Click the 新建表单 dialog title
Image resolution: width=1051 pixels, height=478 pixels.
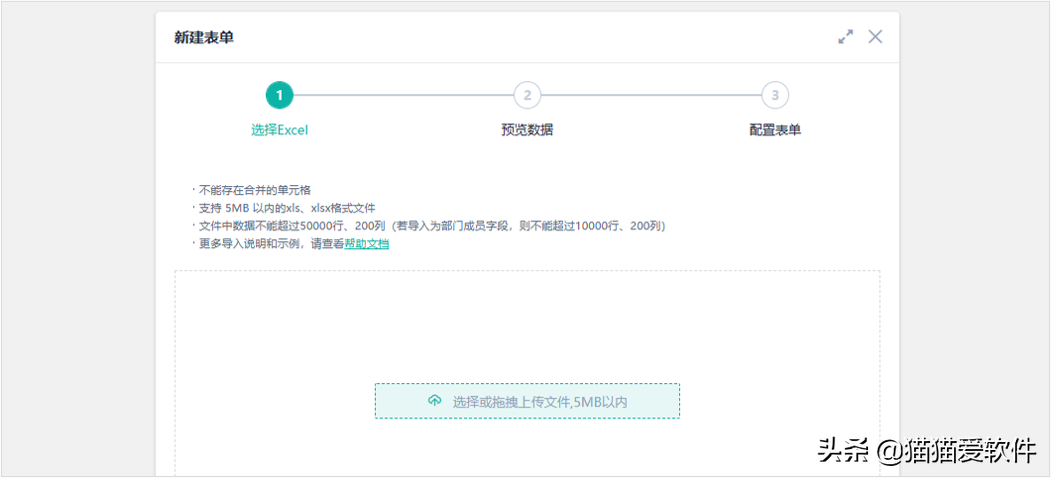[x=204, y=37]
